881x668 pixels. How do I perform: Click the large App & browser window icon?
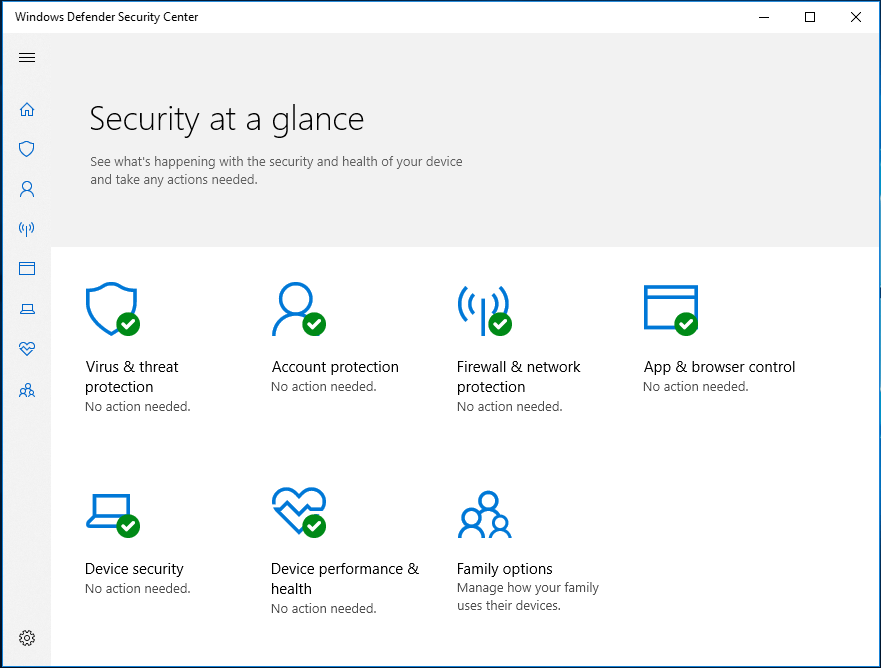(x=671, y=310)
